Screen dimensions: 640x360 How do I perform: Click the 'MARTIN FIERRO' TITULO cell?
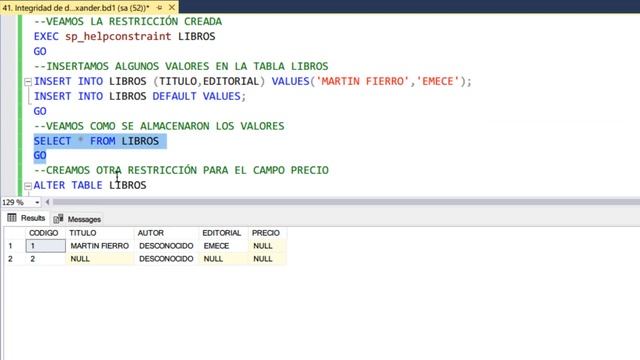tap(100, 246)
